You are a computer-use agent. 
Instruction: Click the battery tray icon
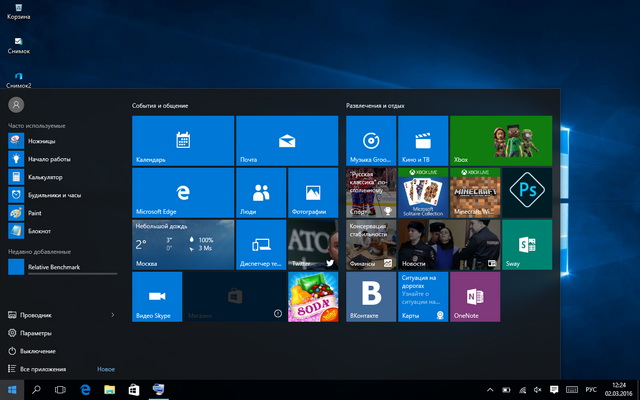(506, 390)
